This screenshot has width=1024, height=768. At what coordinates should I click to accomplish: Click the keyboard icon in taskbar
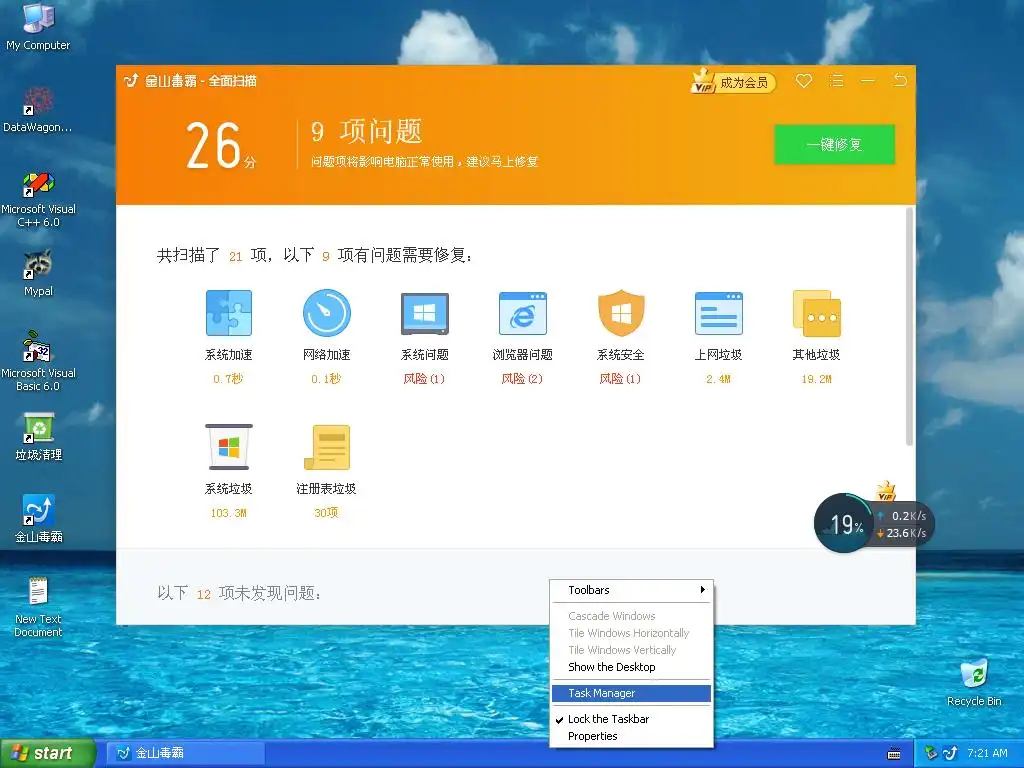pos(894,754)
